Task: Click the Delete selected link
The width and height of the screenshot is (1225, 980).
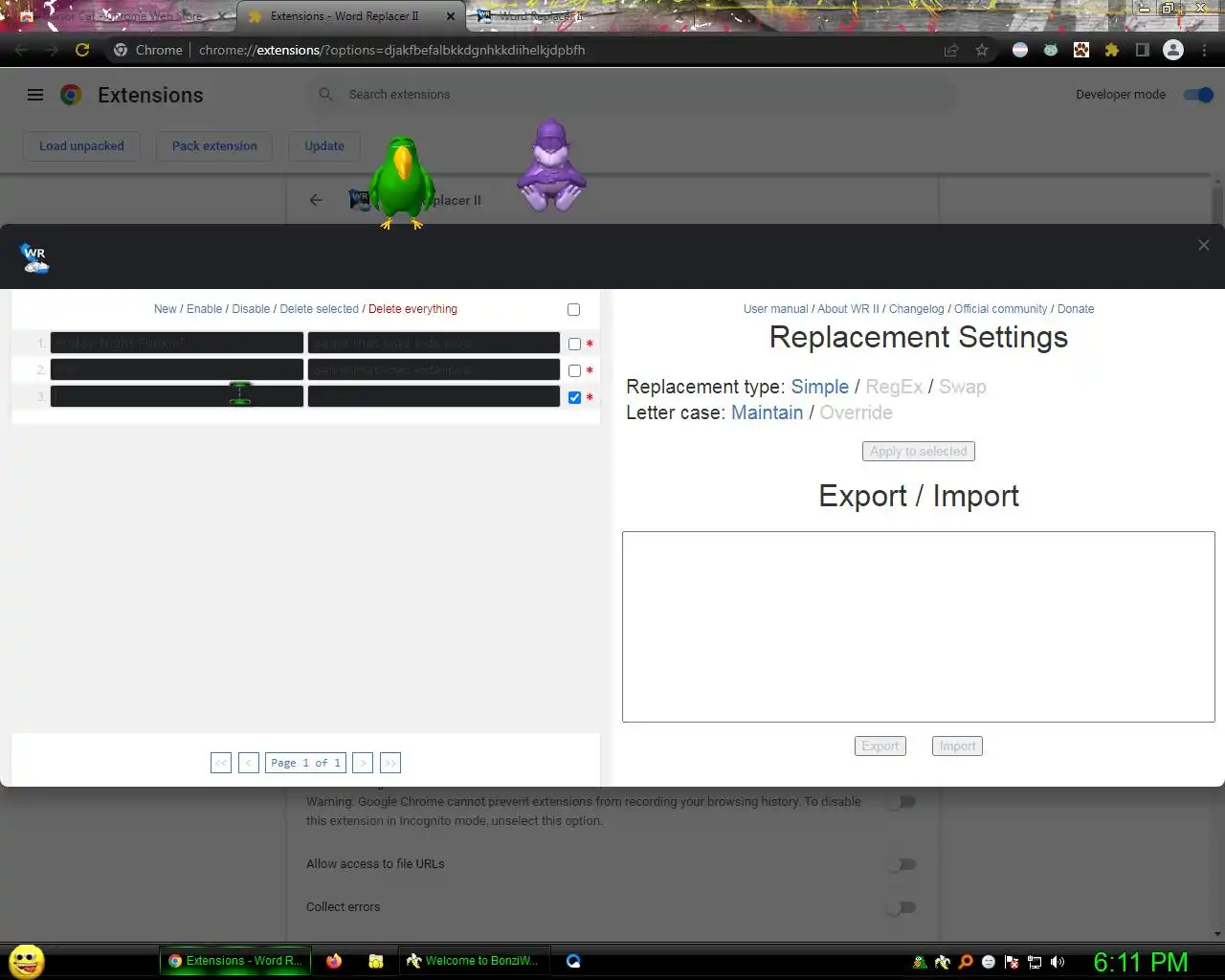Action: click(x=319, y=309)
